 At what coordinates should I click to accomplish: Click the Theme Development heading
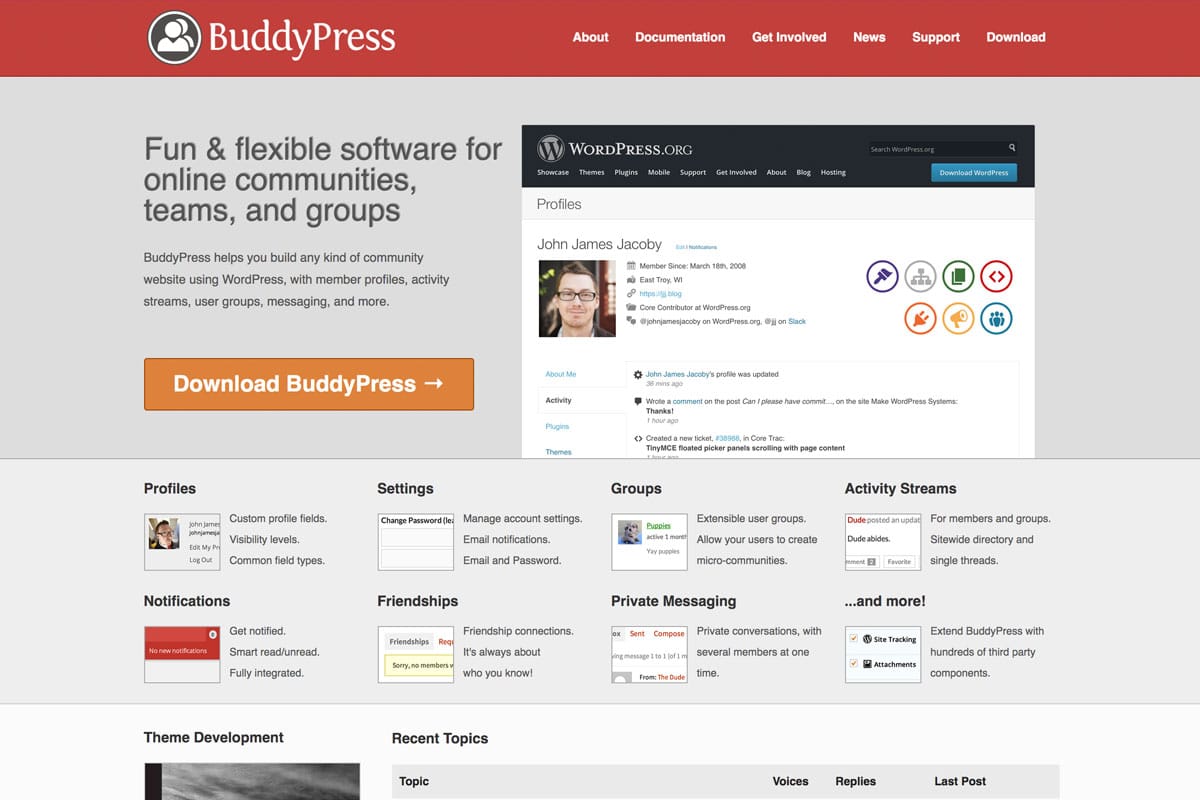[x=214, y=737]
